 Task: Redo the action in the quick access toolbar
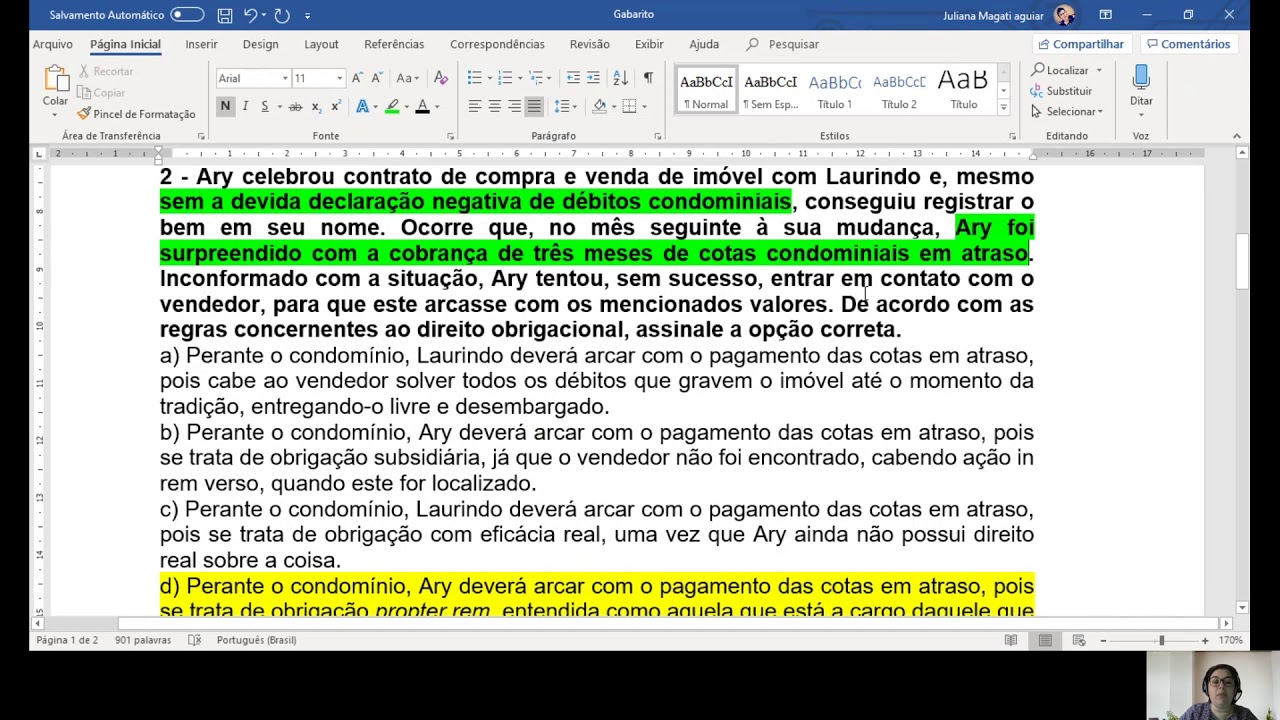pyautogui.click(x=282, y=15)
